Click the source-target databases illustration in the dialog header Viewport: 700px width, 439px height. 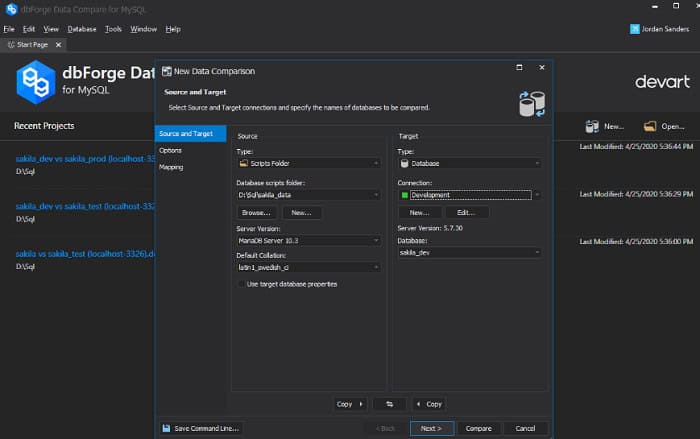pos(532,104)
